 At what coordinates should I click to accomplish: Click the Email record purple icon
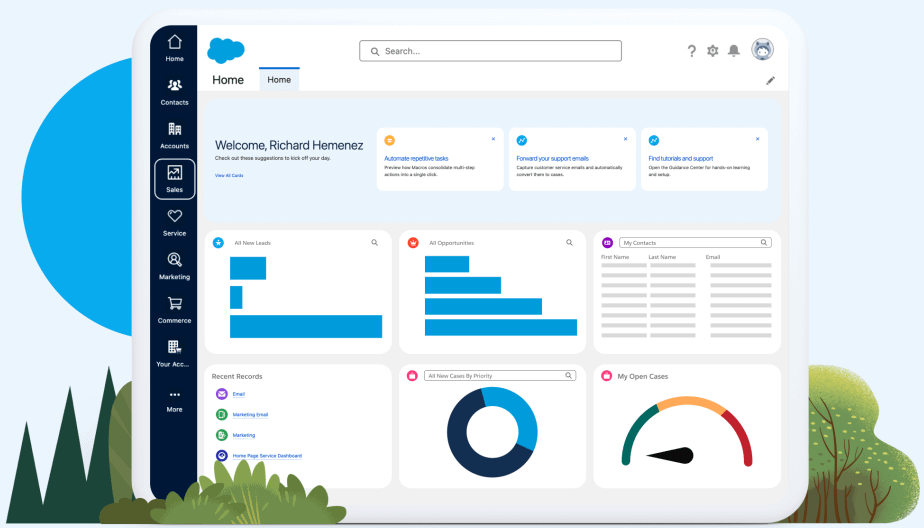[222, 394]
